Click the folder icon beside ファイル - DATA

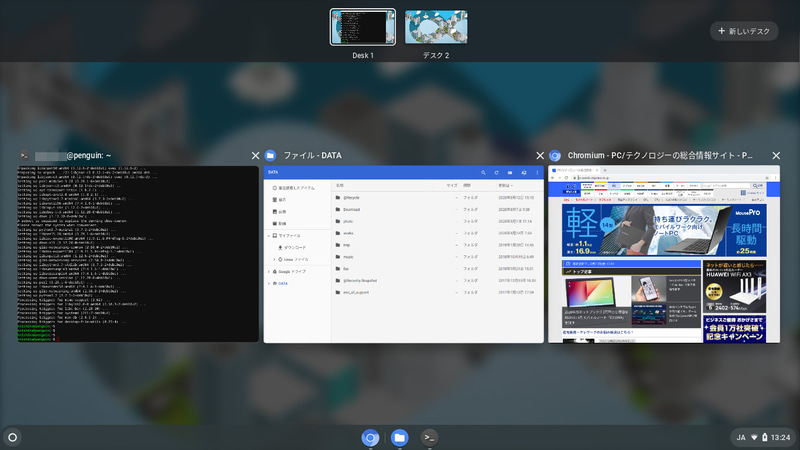click(270, 156)
